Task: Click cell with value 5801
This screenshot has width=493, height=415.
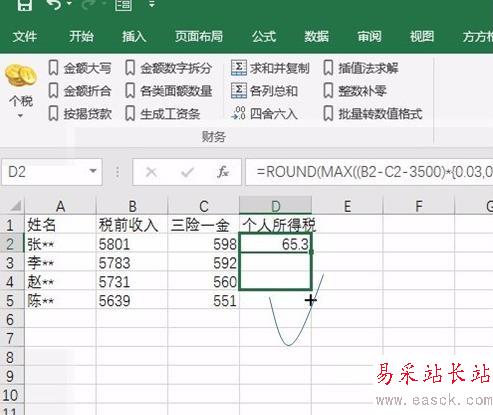Action: pos(132,244)
